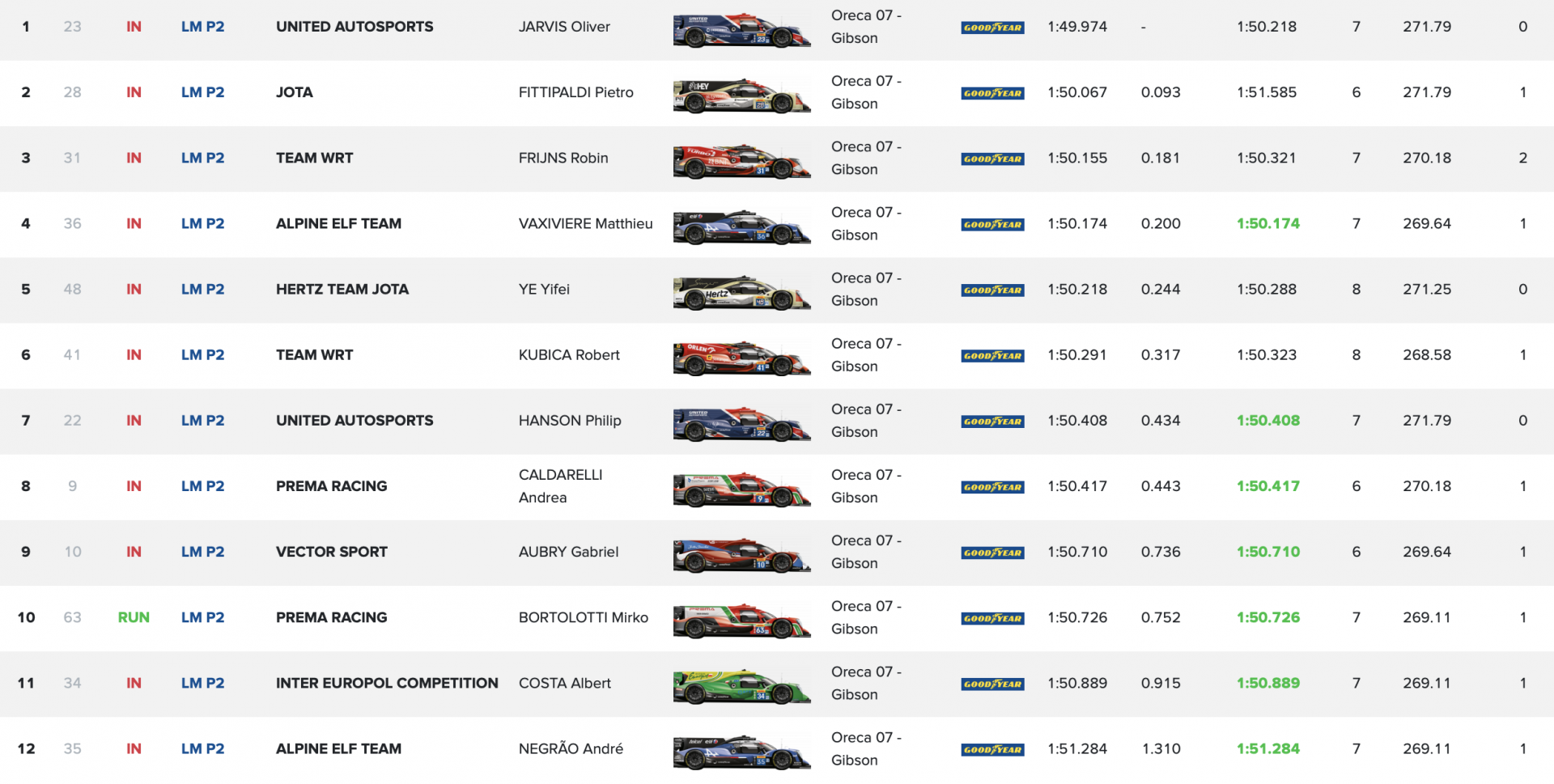Click the green RUN status for car 63
Viewport: 1554px width, 784px height.
point(134,617)
